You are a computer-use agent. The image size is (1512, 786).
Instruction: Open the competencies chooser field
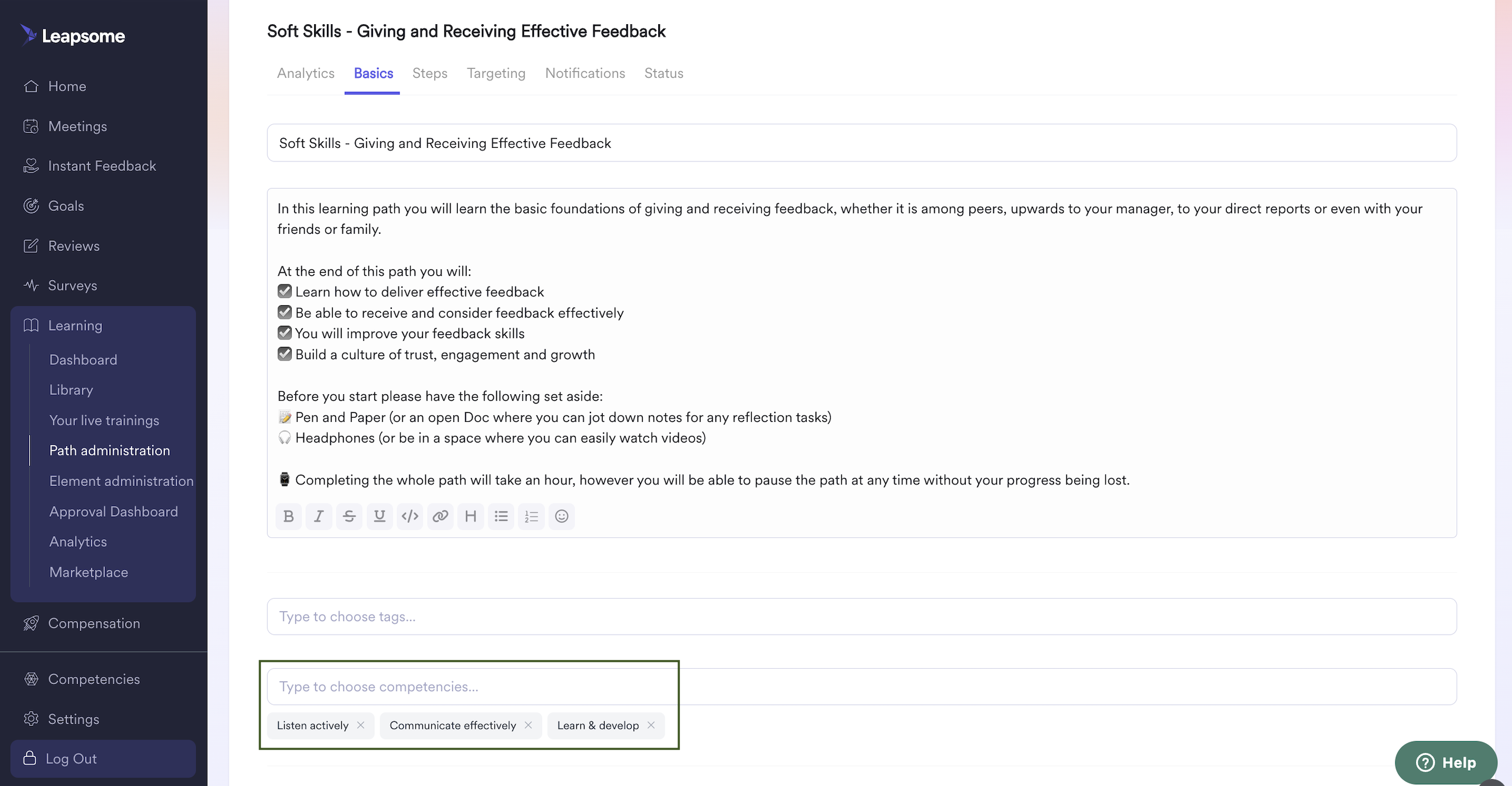click(861, 686)
